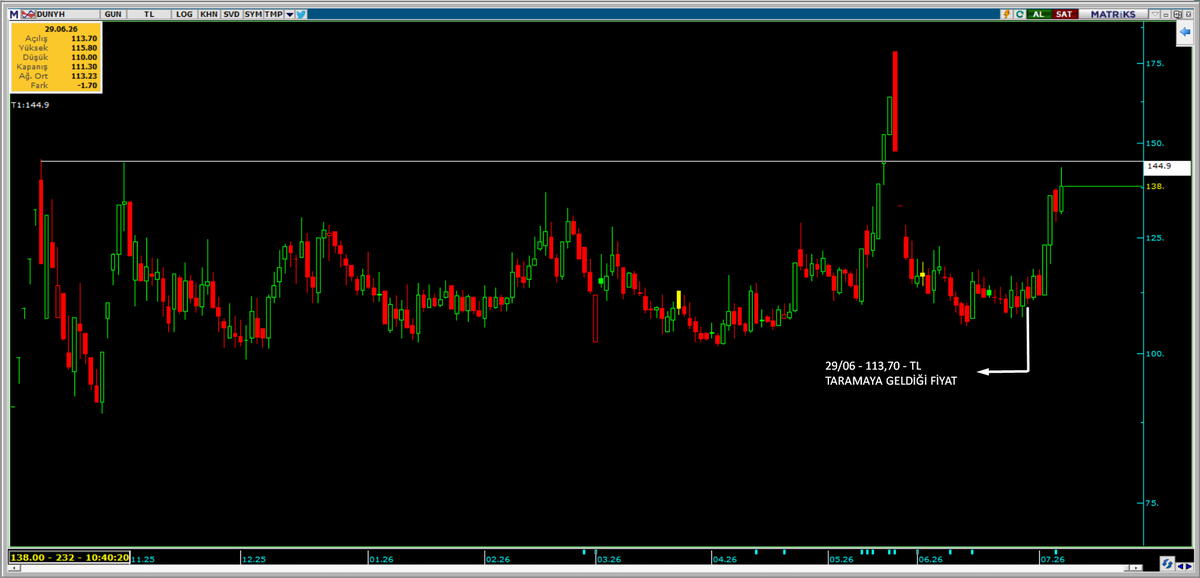The width and height of the screenshot is (1200, 578).
Task: Click the green C refresh icon
Action: [x=1020, y=14]
